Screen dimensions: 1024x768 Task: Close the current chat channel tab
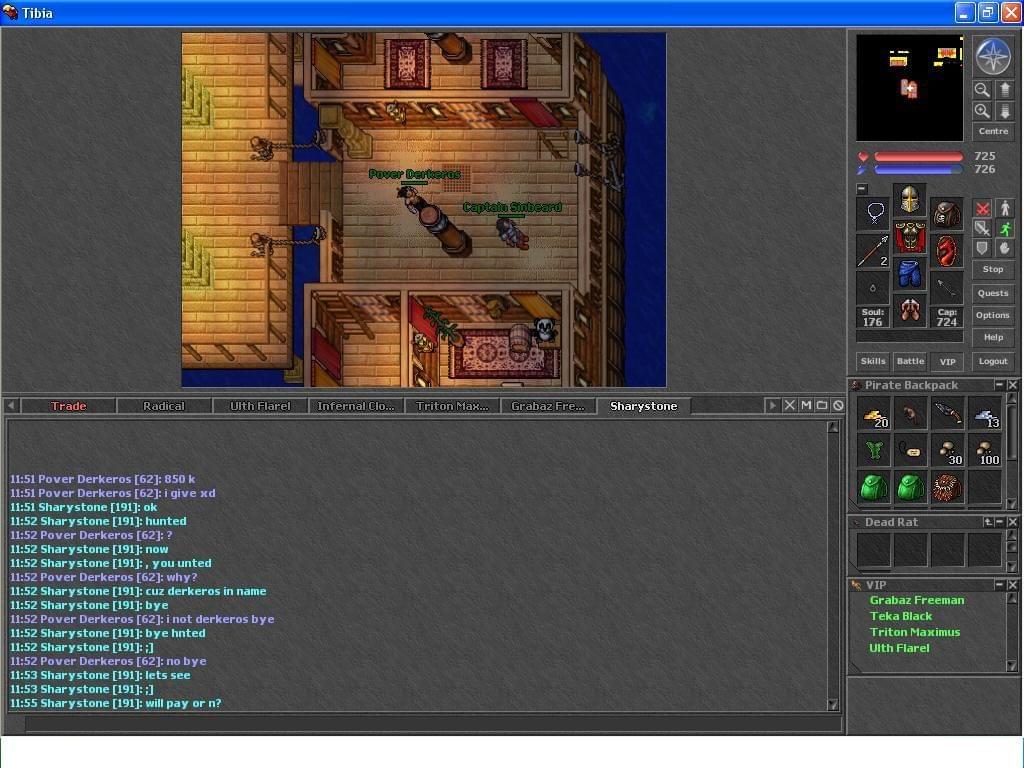[790, 406]
